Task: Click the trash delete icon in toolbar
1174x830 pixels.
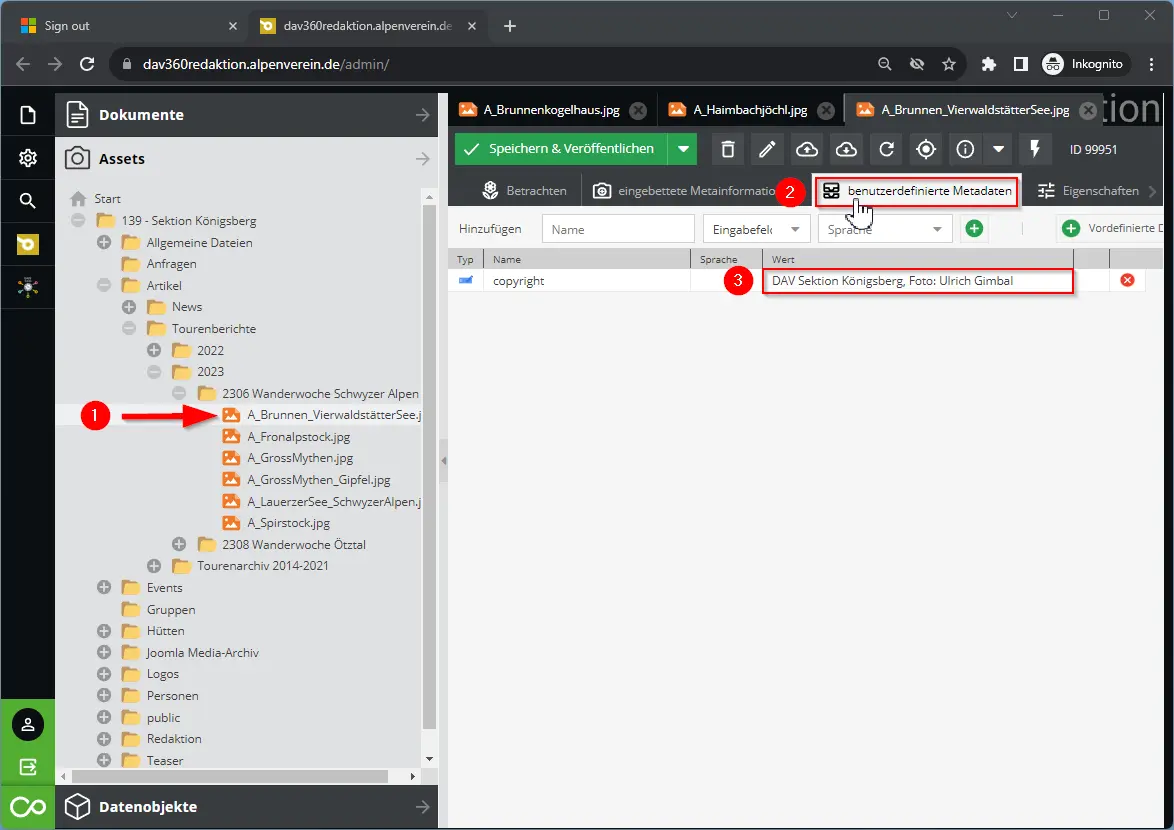Action: coord(728,149)
